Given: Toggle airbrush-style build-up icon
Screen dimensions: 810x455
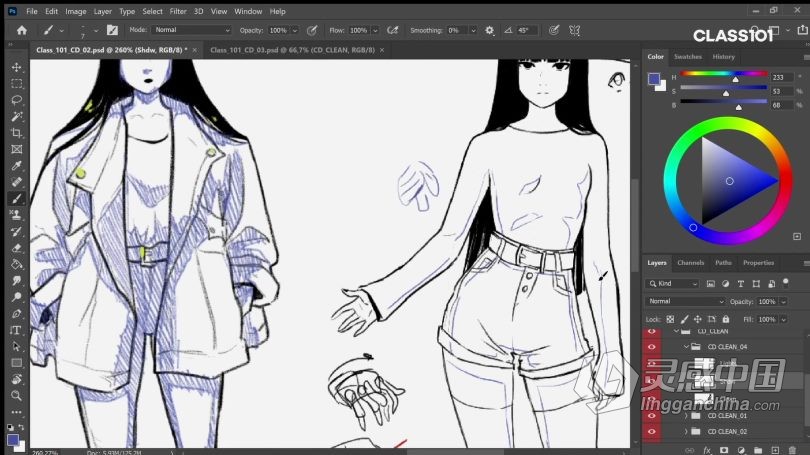Looking at the screenshot, I should coord(393,30).
